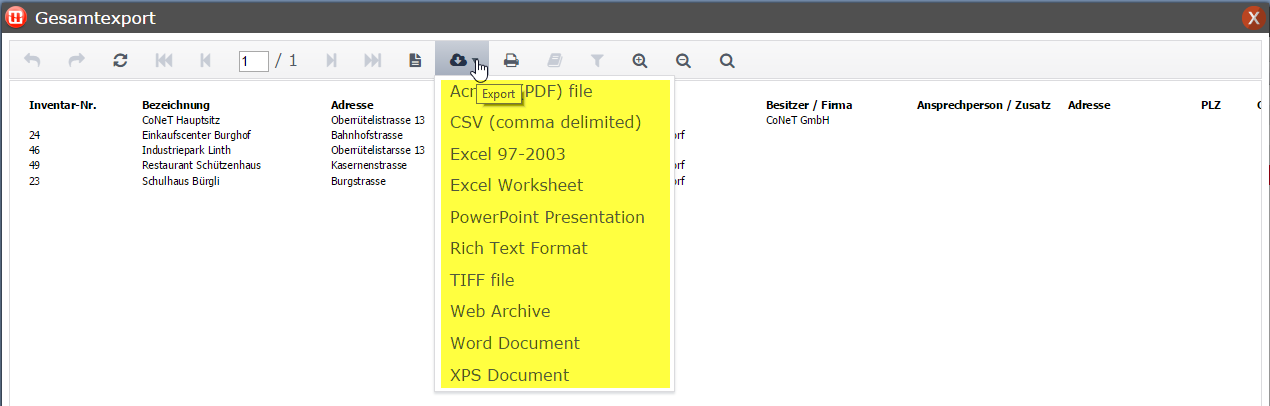
Task: Click the Inventar-Nr. column header
Action: tap(63, 105)
